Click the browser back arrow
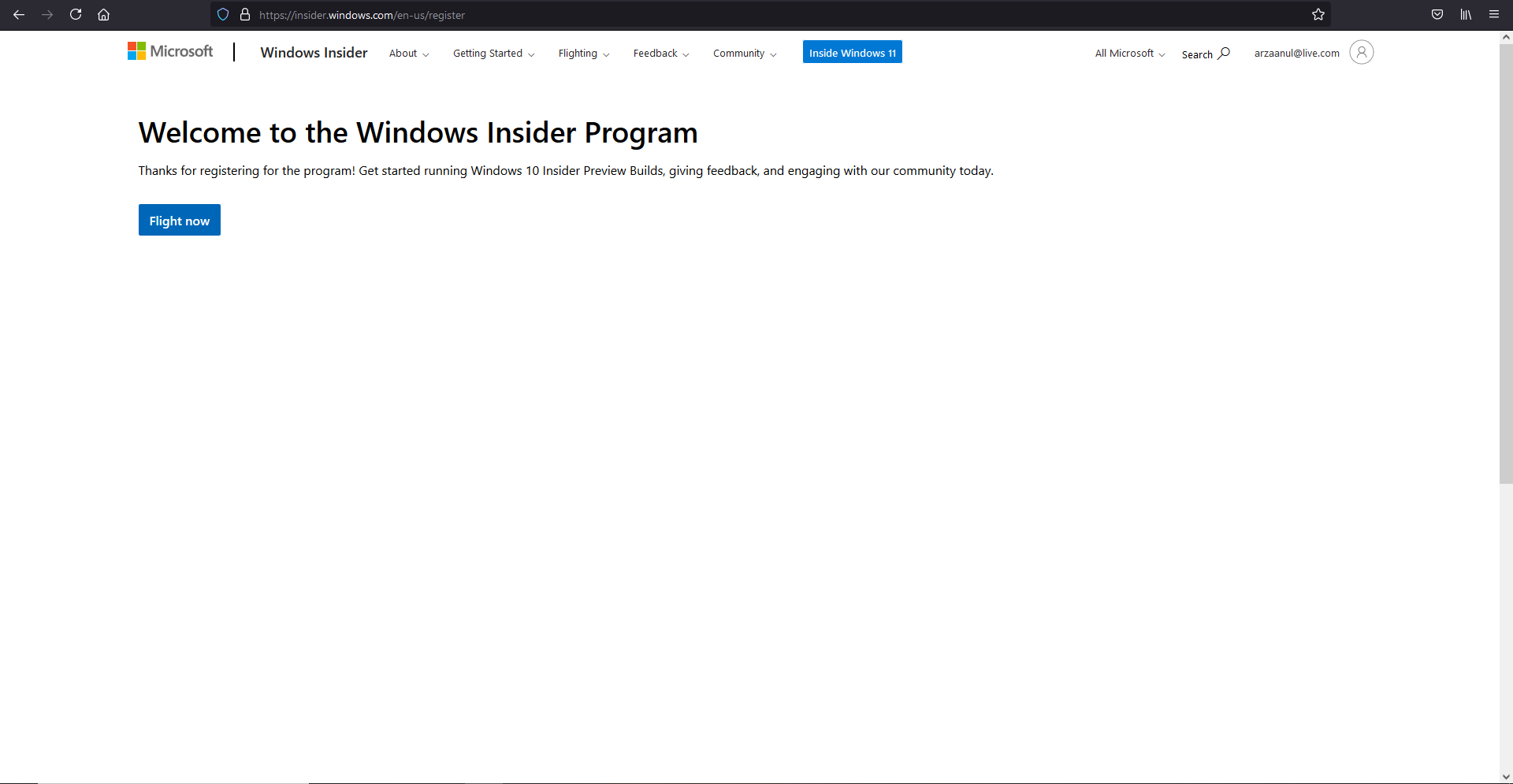The height and width of the screenshot is (784, 1513). (x=19, y=15)
